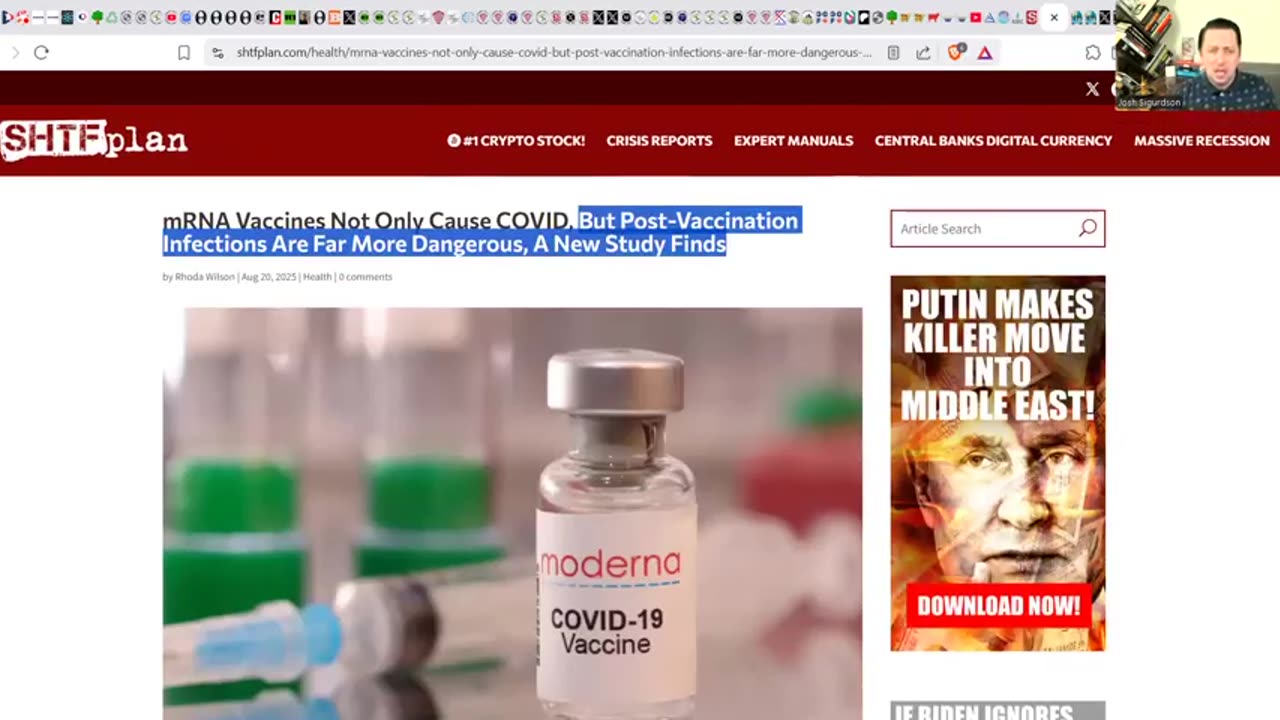Open the Health category link

[317, 277]
